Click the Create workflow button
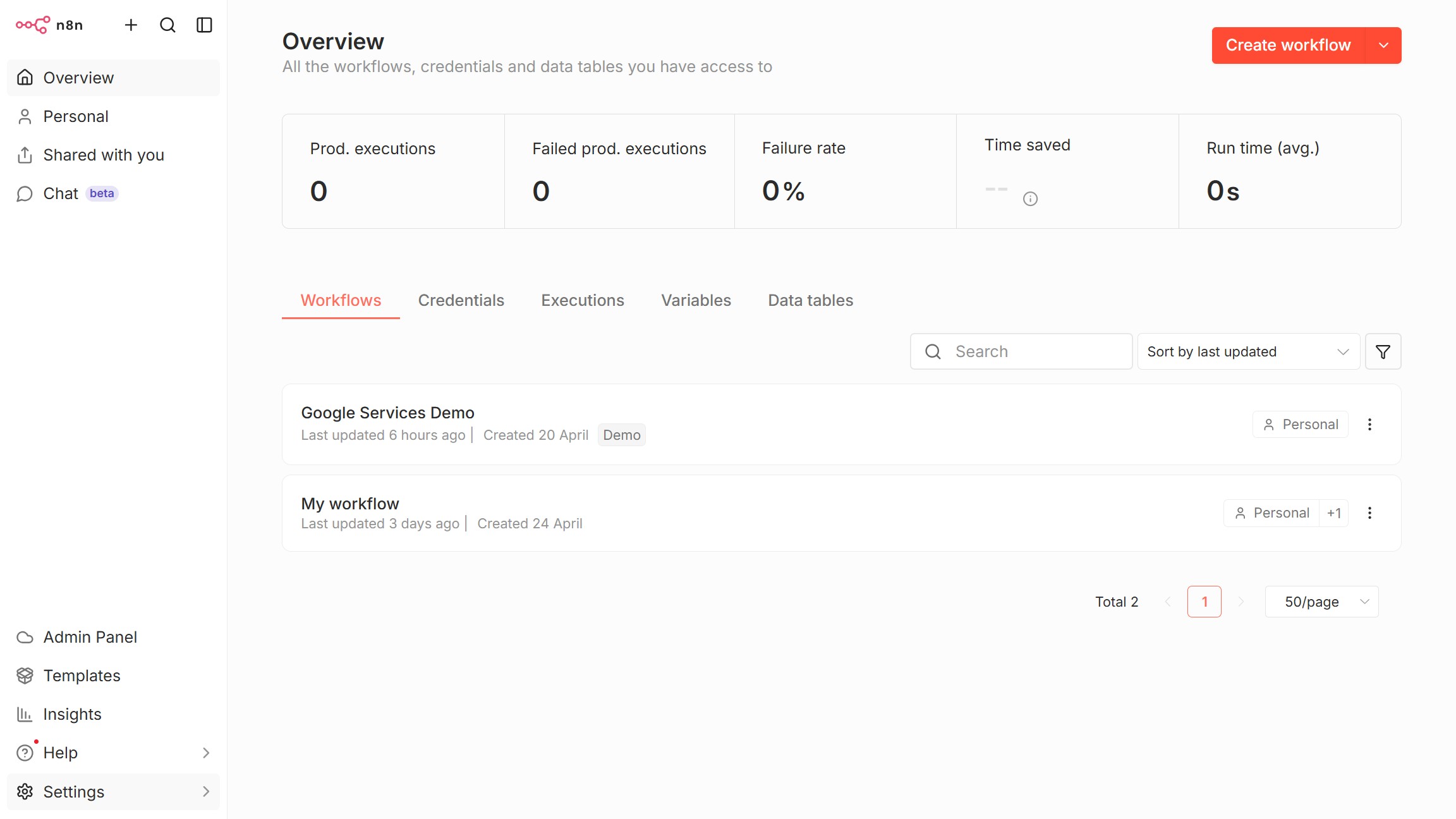 tap(1288, 45)
